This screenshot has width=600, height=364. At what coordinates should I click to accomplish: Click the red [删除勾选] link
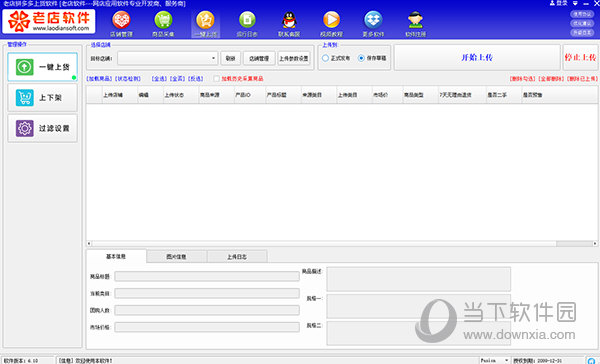(522, 79)
